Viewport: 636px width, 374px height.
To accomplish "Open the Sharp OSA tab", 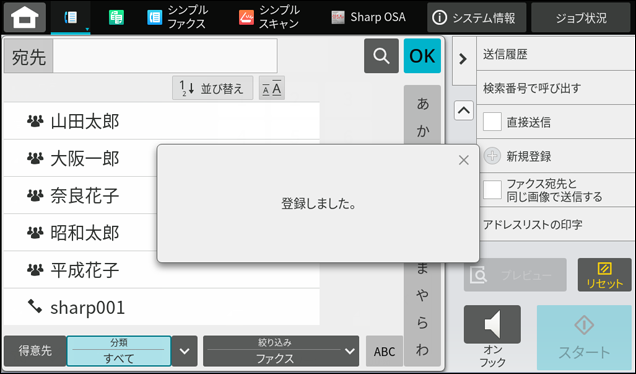I will (x=368, y=17).
